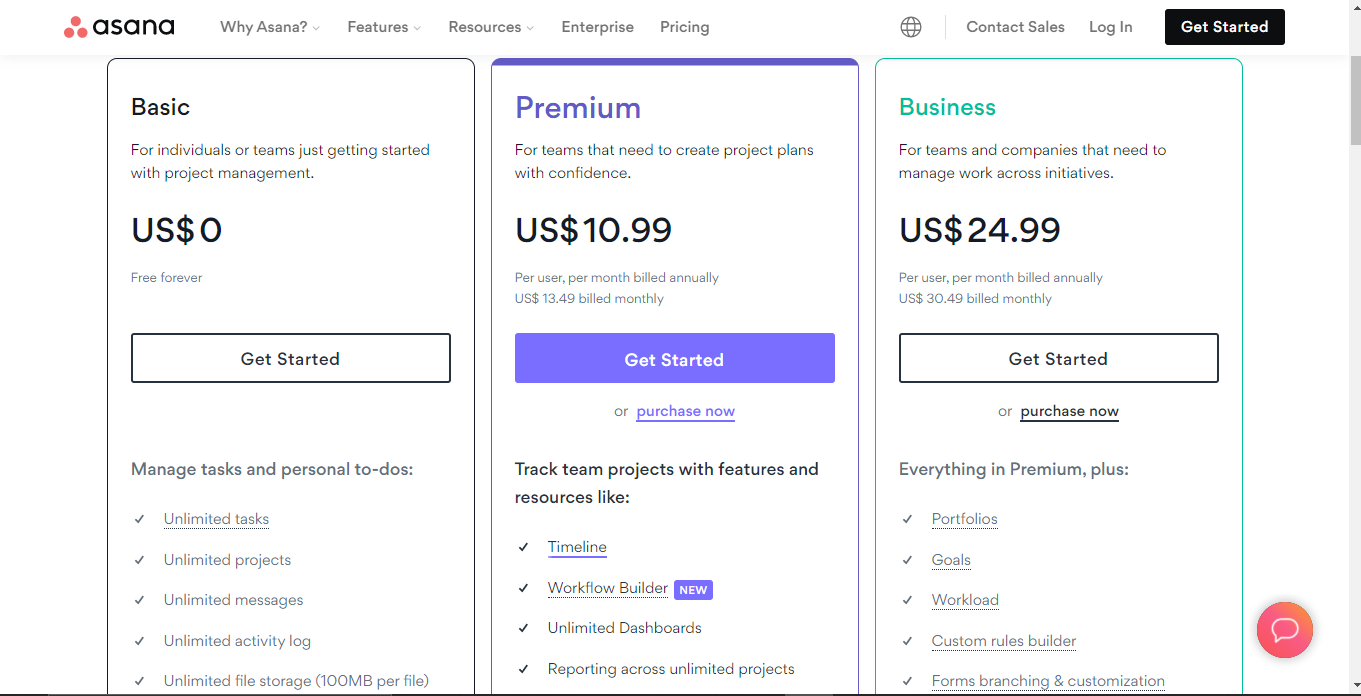
Task: Open the Timeline feature link
Action: [x=577, y=547]
